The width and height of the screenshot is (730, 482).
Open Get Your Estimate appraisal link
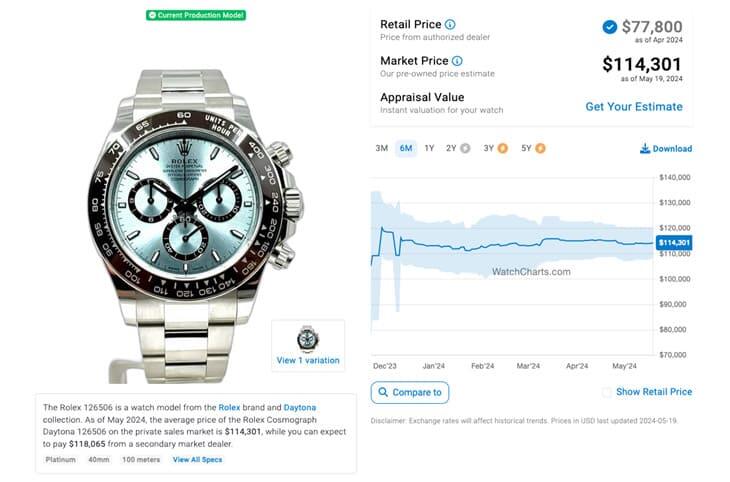tap(634, 107)
